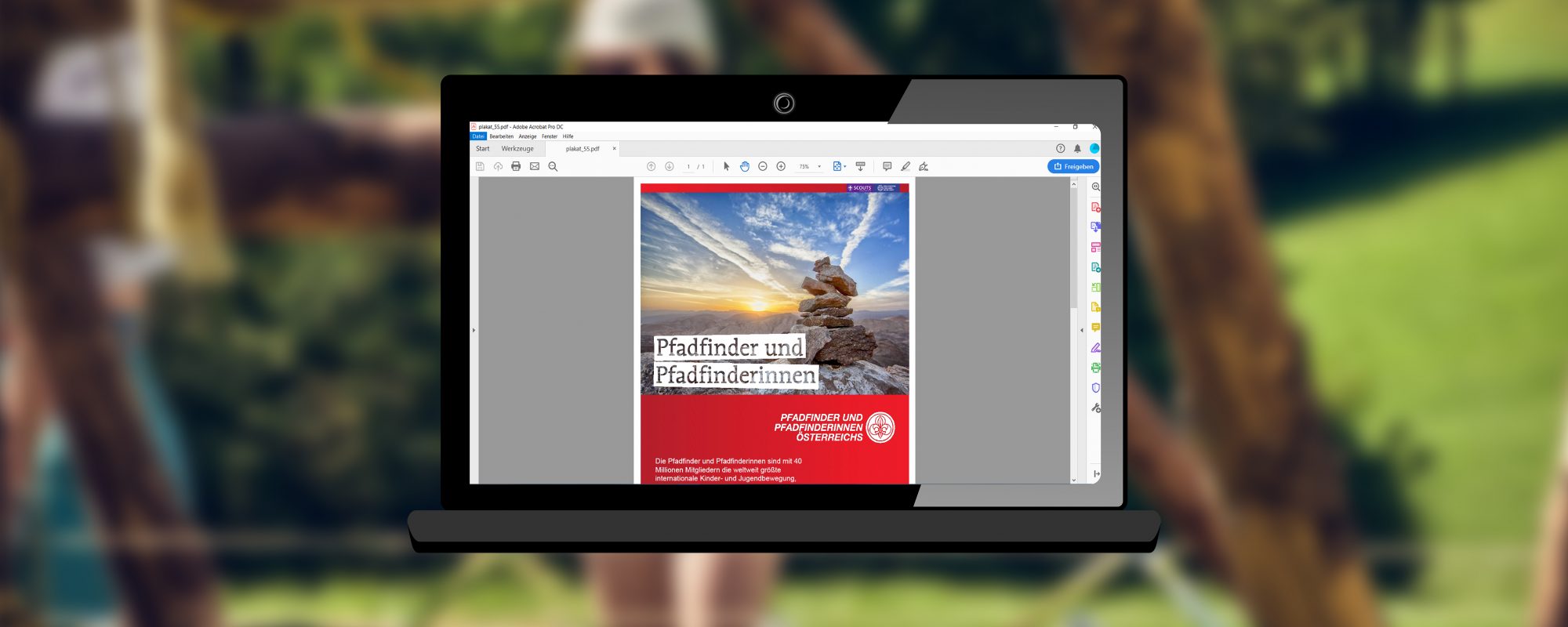This screenshot has width=1568, height=627.
Task: Click the scrollbar up arrow
Action: pos(1073,183)
